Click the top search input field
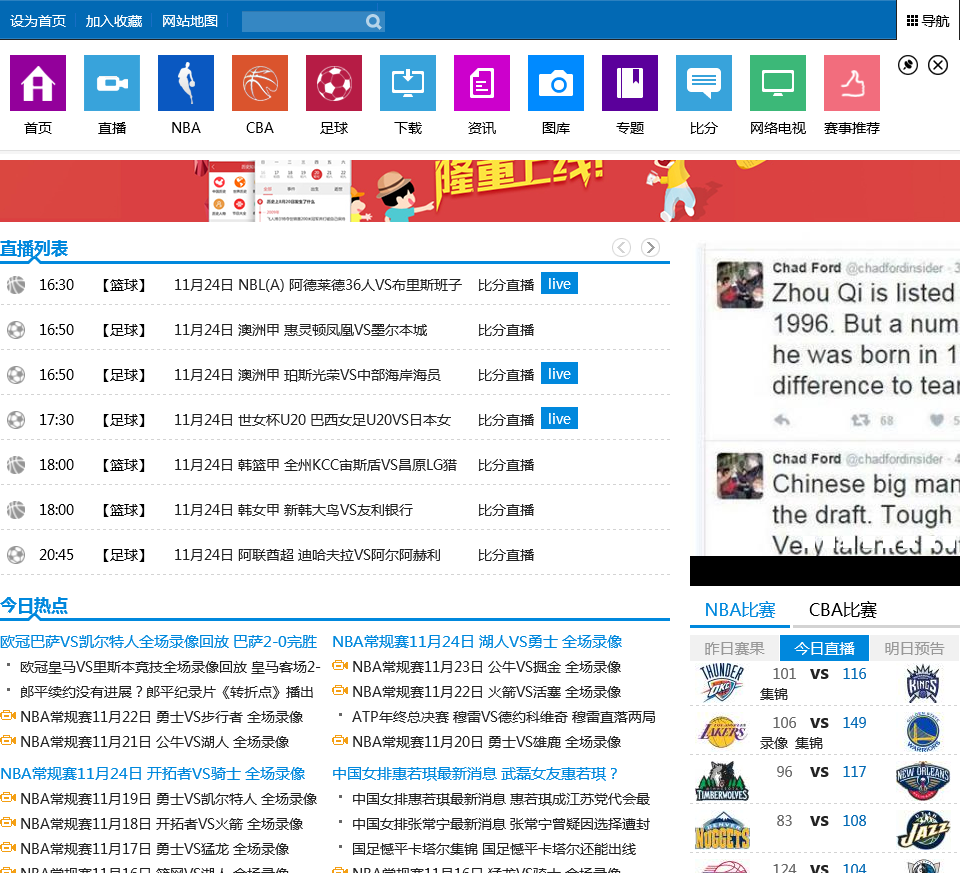Image resolution: width=960 pixels, height=873 pixels. [x=303, y=22]
